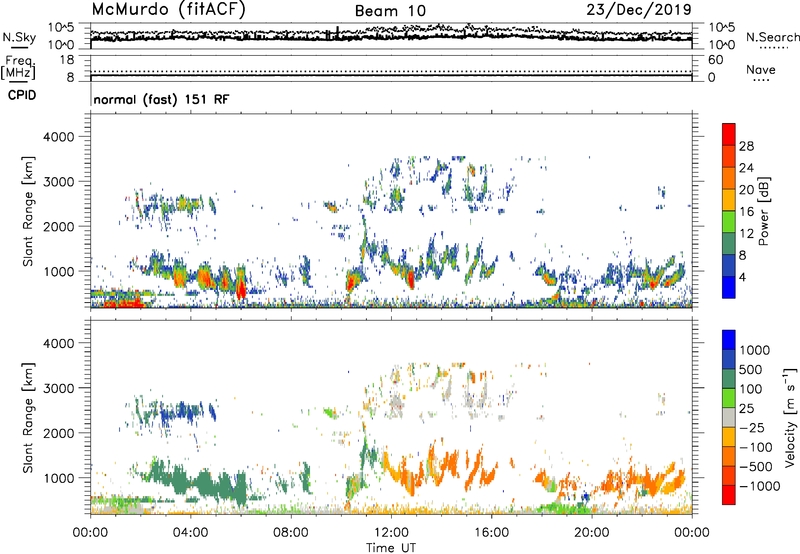Image resolution: width=800 pixels, height=554 pixels.
Task: Click the top blue segment of Velocity color bar
Action: tap(729, 340)
